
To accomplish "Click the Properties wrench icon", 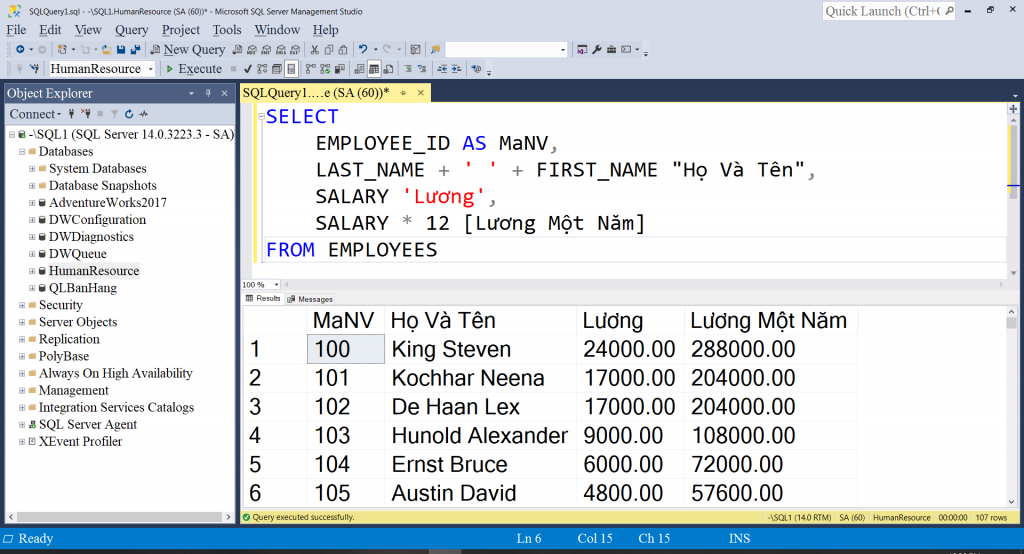I will 596,50.
